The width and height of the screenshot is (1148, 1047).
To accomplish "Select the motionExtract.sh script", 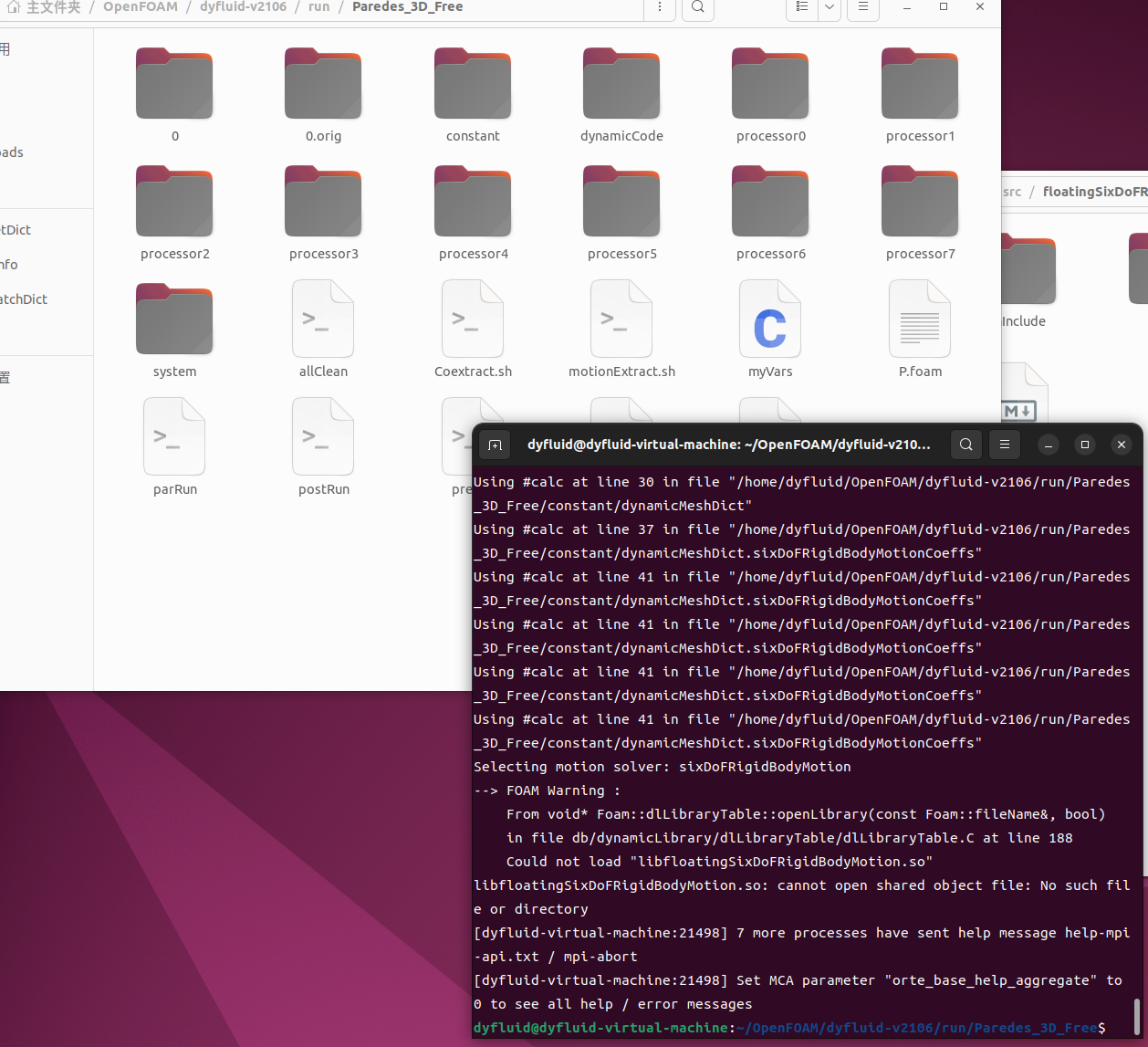I will point(621,319).
